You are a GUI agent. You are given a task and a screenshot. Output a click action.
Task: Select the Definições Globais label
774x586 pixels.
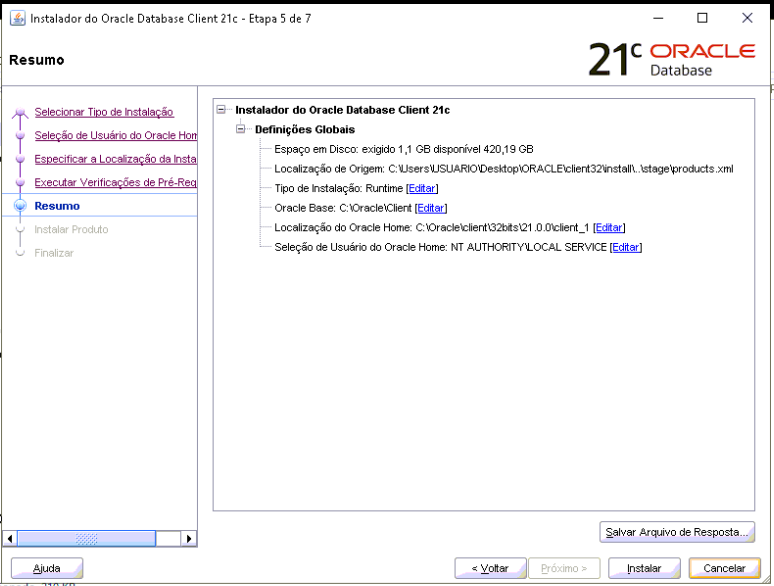tap(305, 129)
